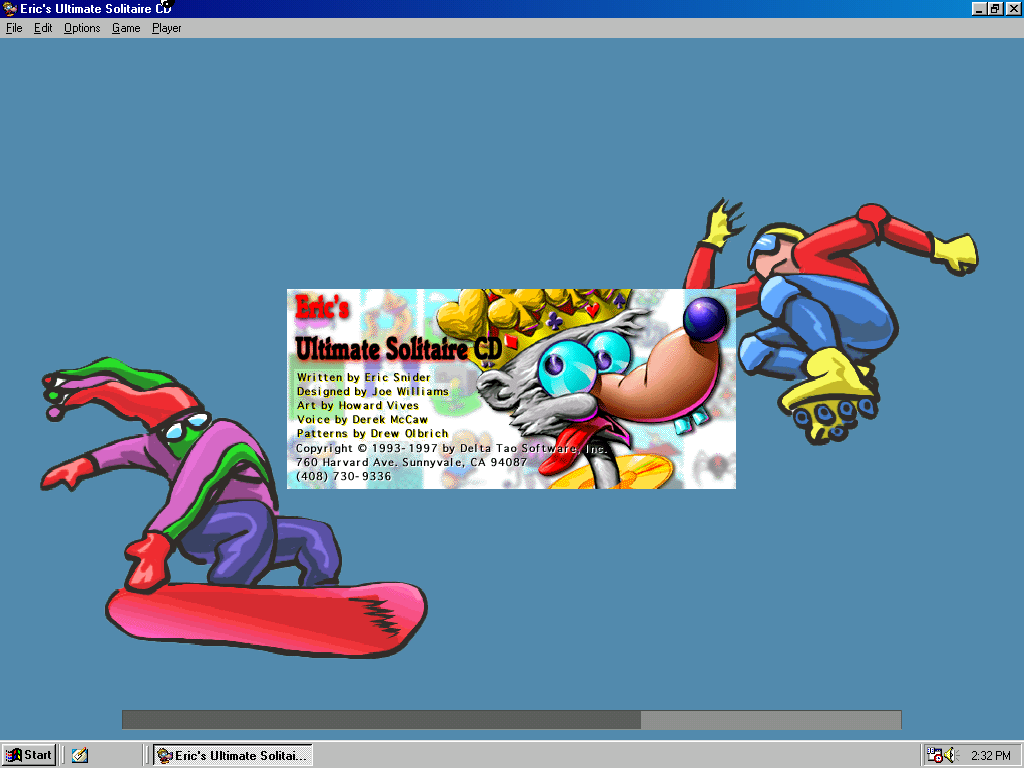1024x768 pixels.
Task: Click the snowboarder character graphic
Action: (x=234, y=506)
